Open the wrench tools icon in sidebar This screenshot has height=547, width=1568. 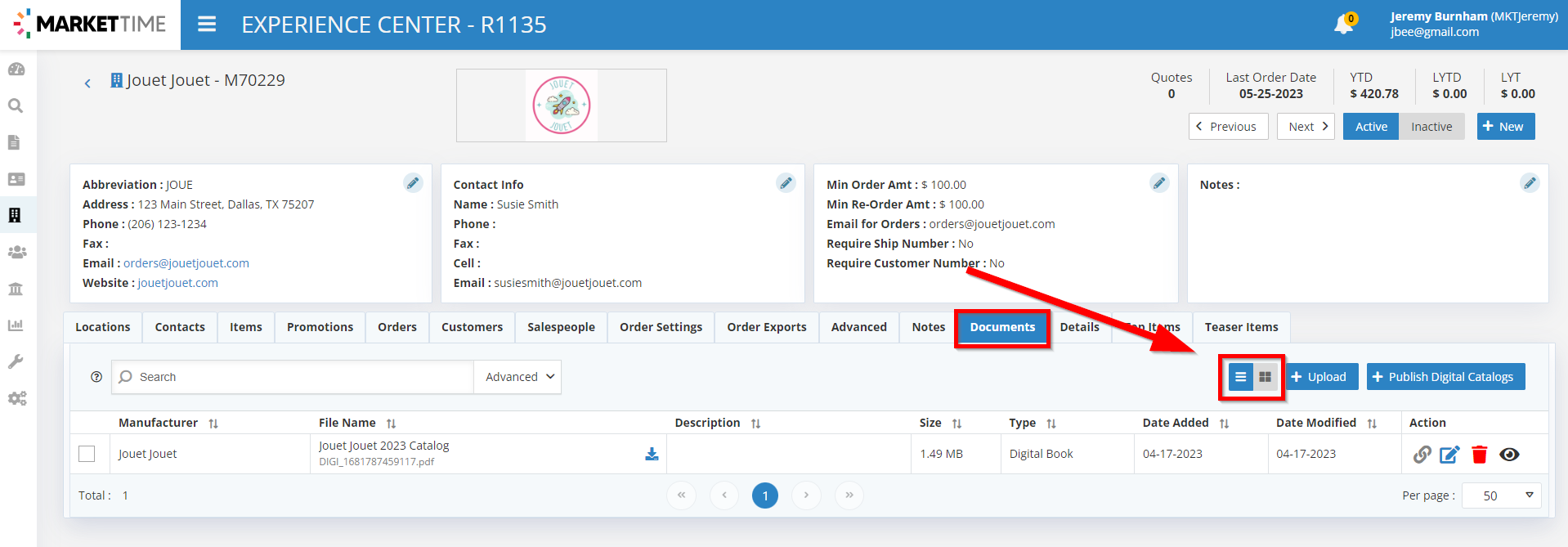pyautogui.click(x=16, y=361)
